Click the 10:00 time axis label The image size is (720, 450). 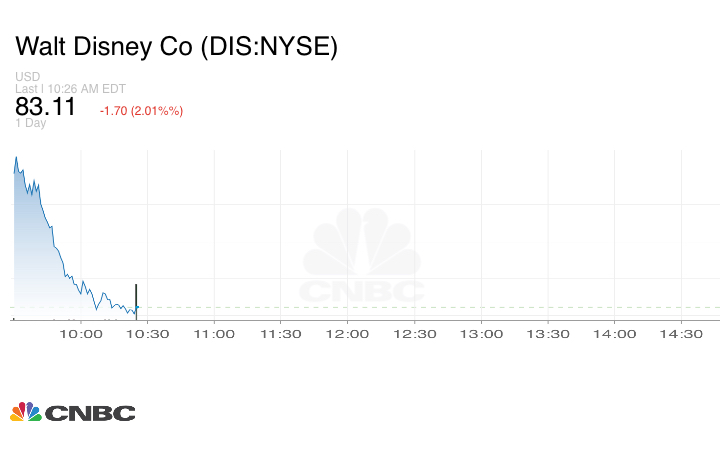click(81, 334)
